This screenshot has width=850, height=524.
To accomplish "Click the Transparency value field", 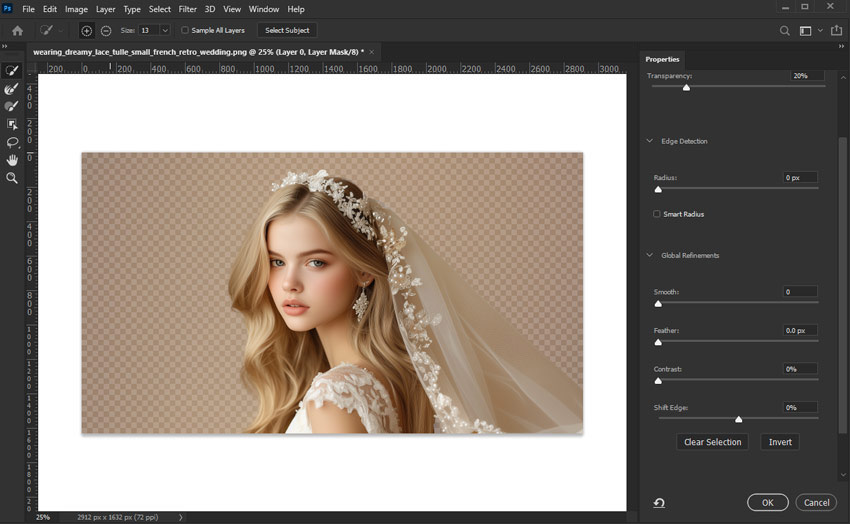I will tap(807, 76).
